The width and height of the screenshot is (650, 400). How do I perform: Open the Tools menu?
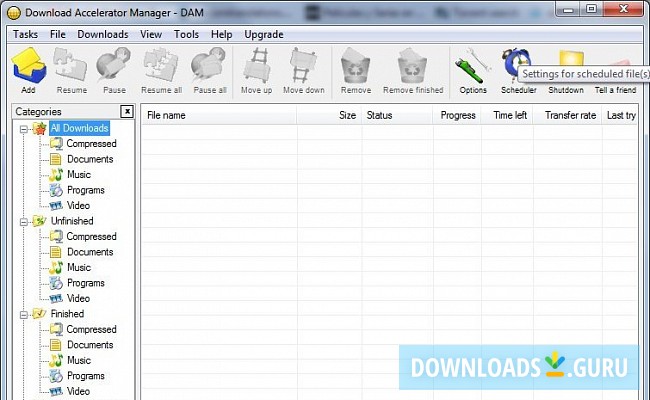click(186, 34)
